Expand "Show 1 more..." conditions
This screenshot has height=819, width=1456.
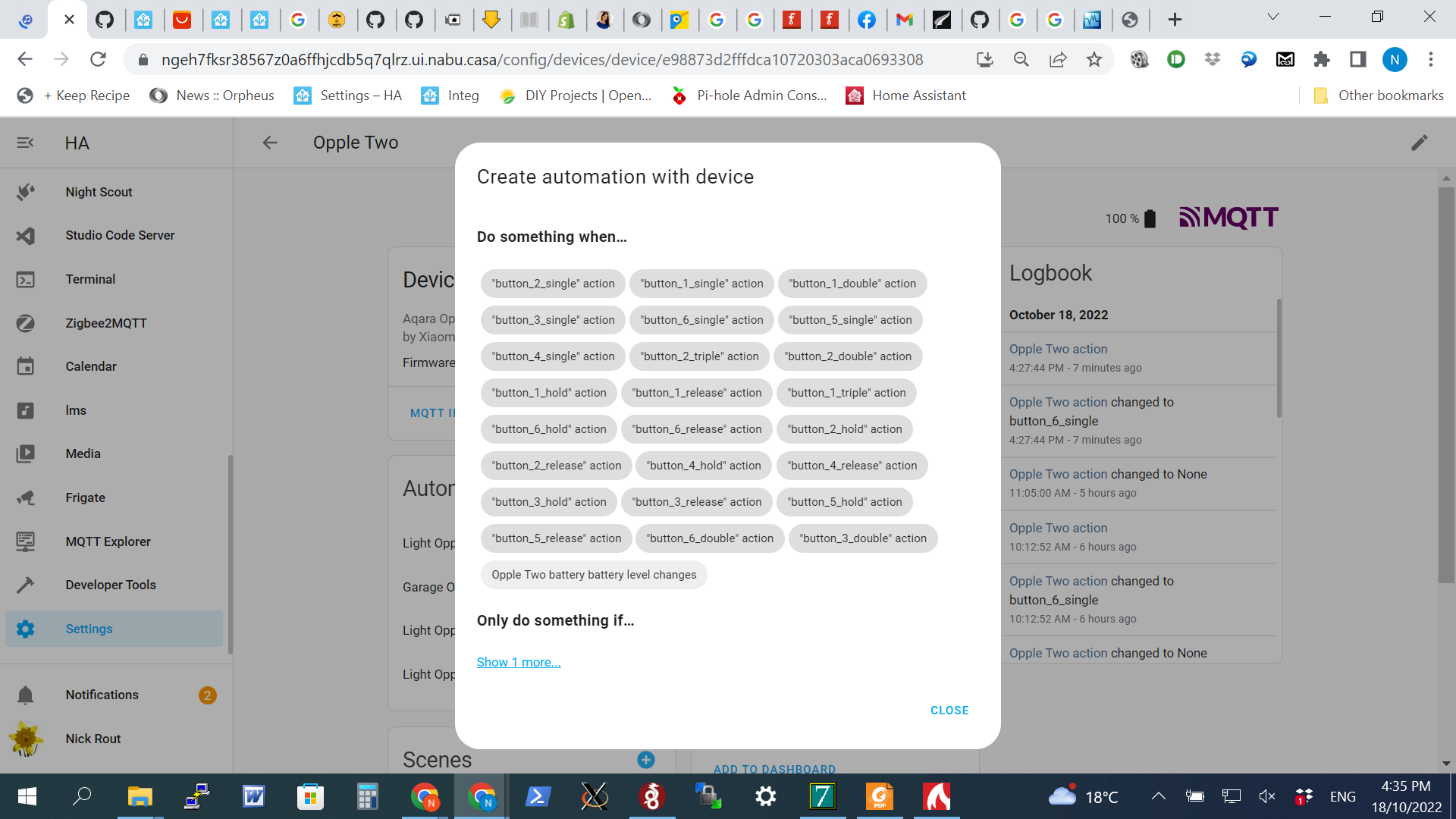tap(519, 662)
